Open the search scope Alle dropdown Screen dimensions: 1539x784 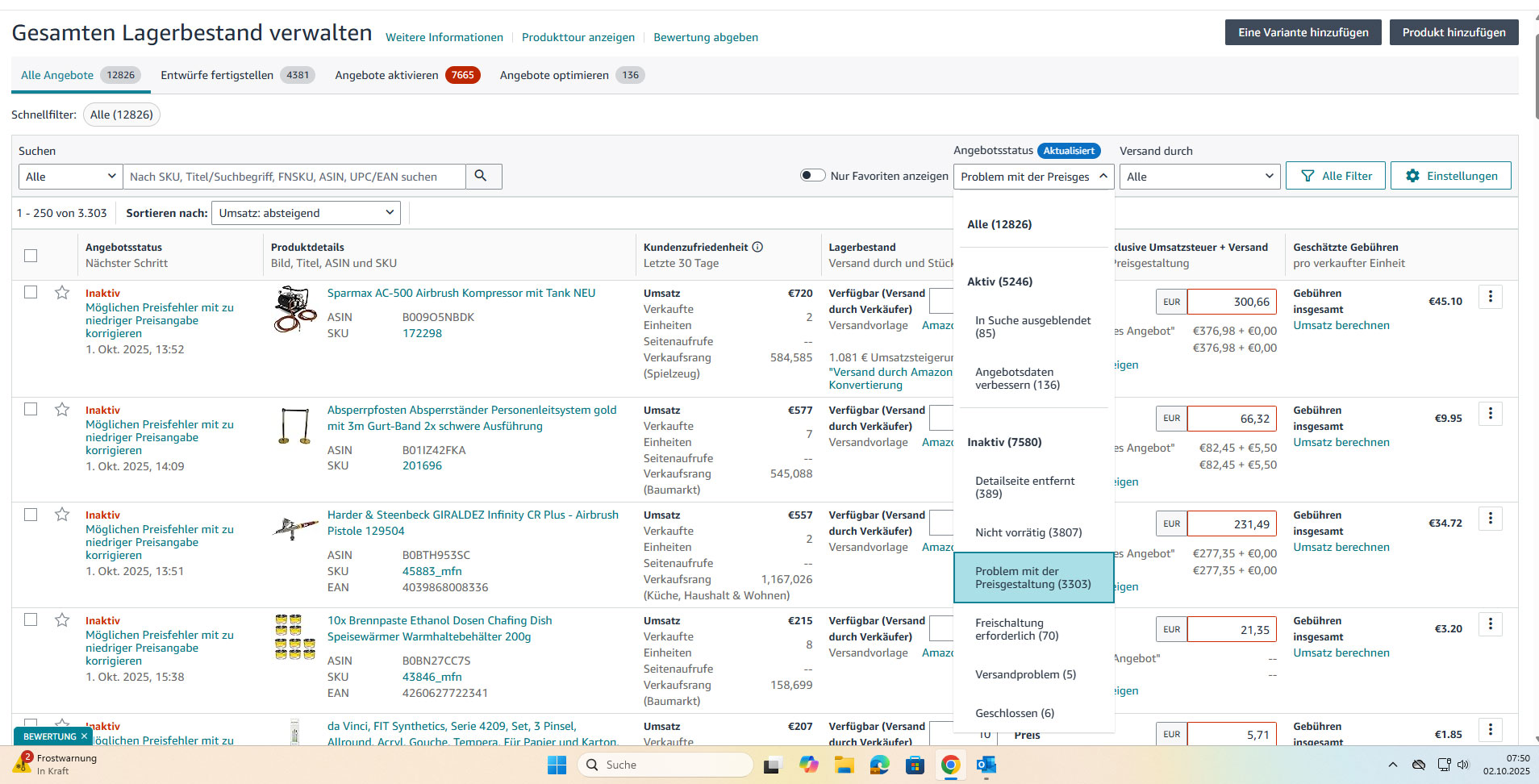coord(70,177)
